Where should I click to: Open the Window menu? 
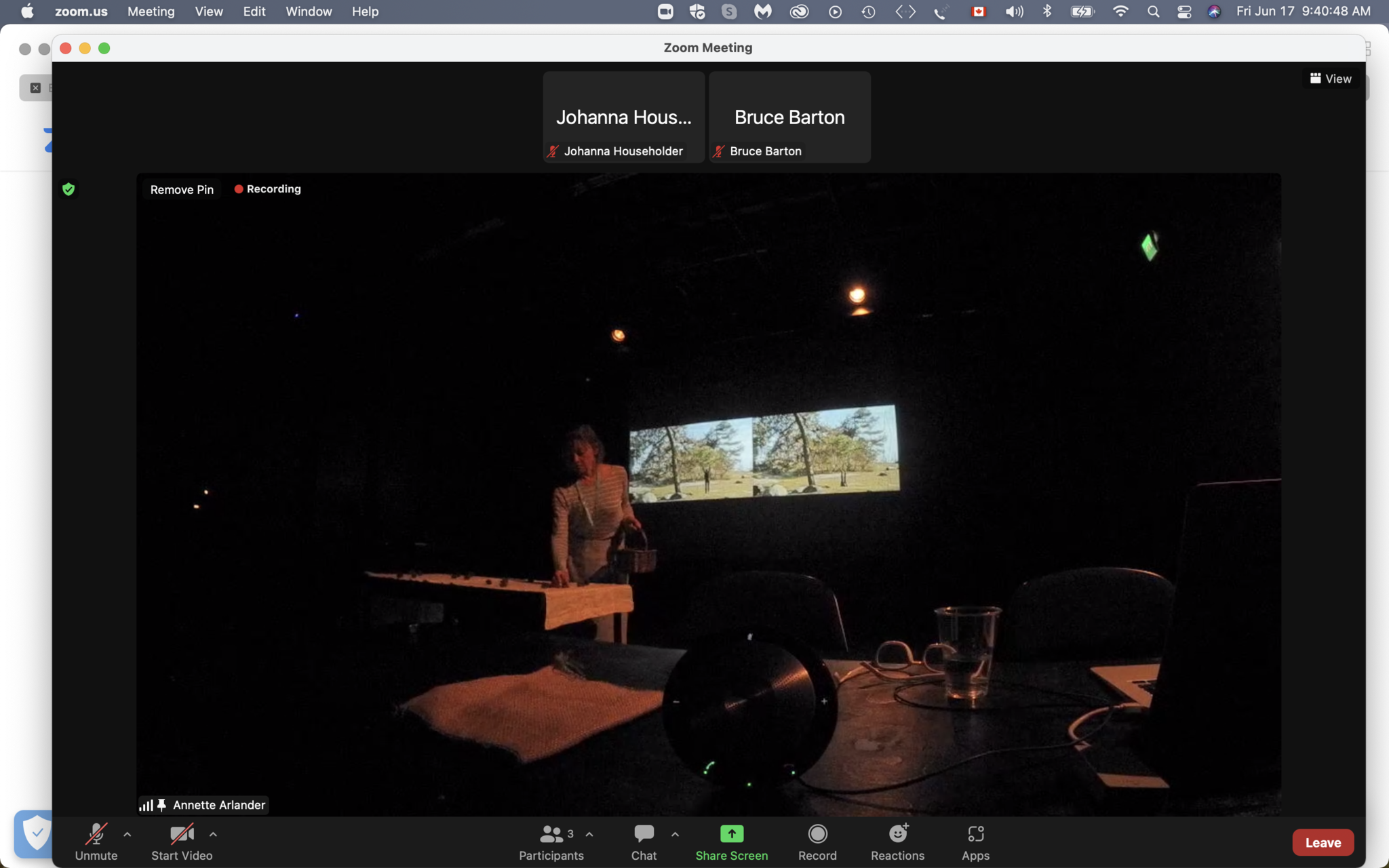308,12
